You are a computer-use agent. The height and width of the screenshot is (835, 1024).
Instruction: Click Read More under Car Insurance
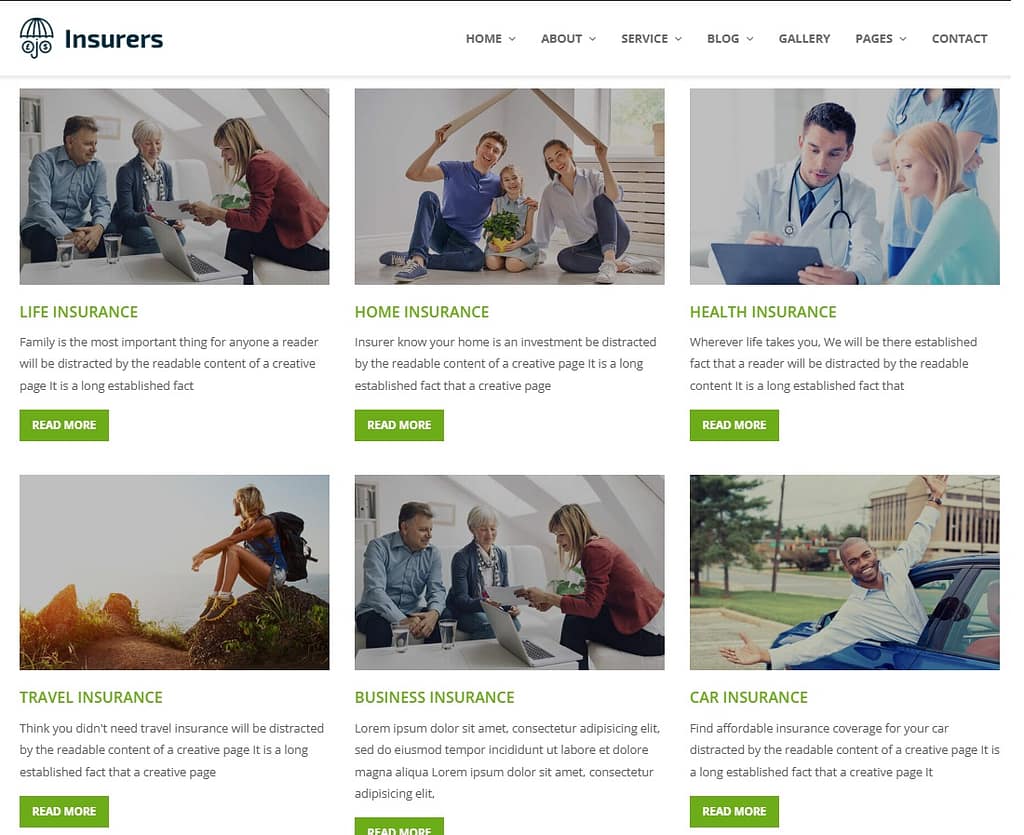click(734, 811)
